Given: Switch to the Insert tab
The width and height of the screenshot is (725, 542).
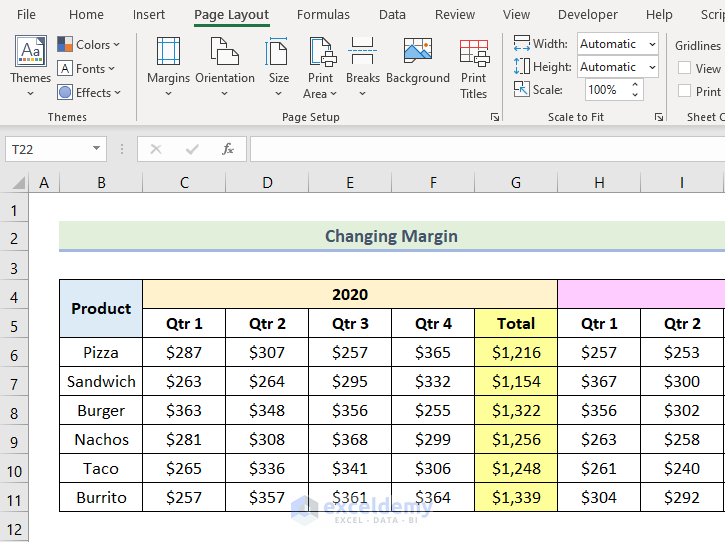Looking at the screenshot, I should pos(148,15).
